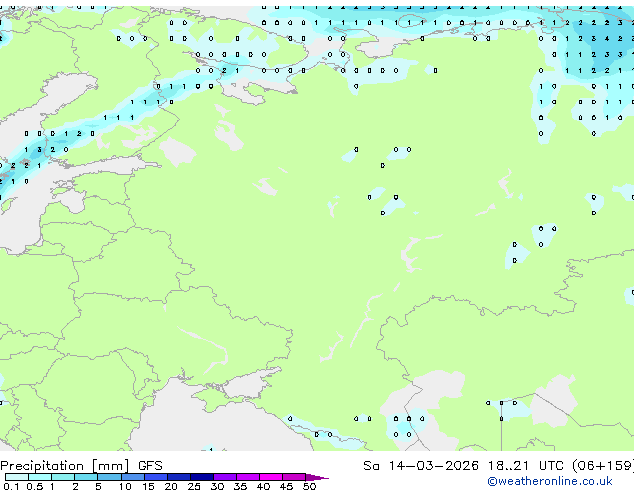Pick the 30–35 mm purple legend swatch
The height and width of the screenshot is (490, 634).
click(x=224, y=477)
